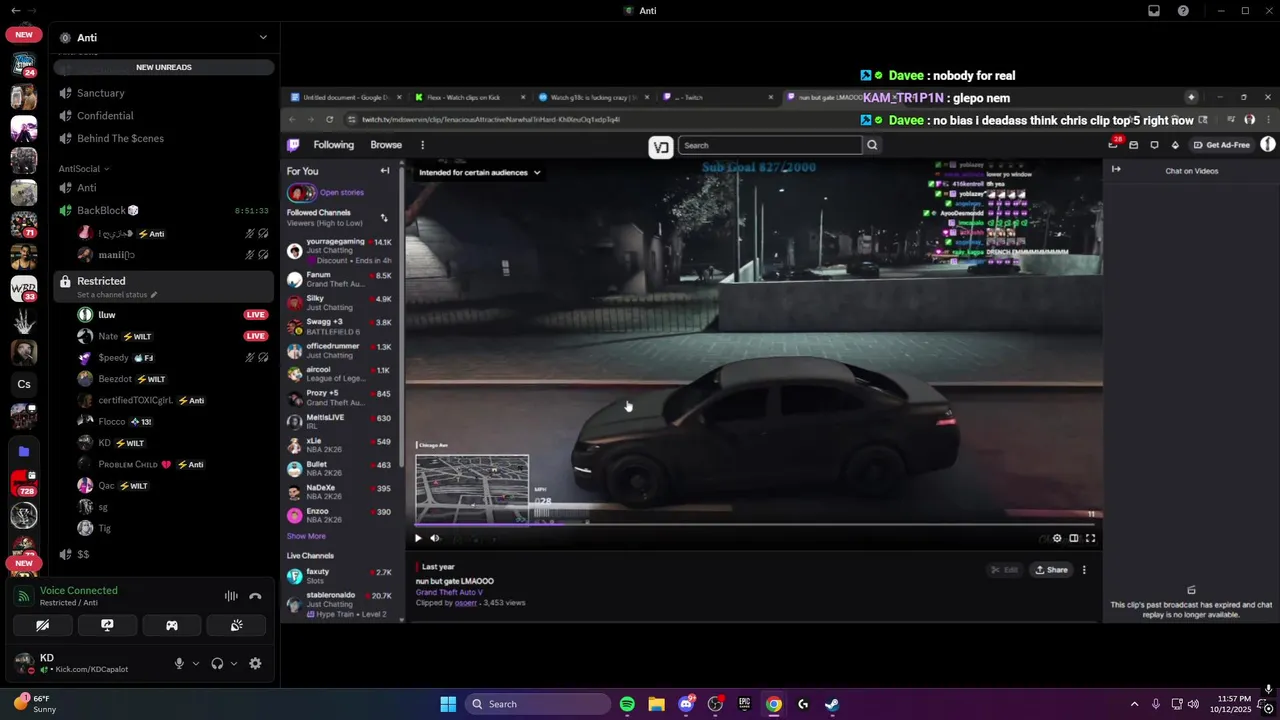Open clip player settings gear

[x=1057, y=538]
